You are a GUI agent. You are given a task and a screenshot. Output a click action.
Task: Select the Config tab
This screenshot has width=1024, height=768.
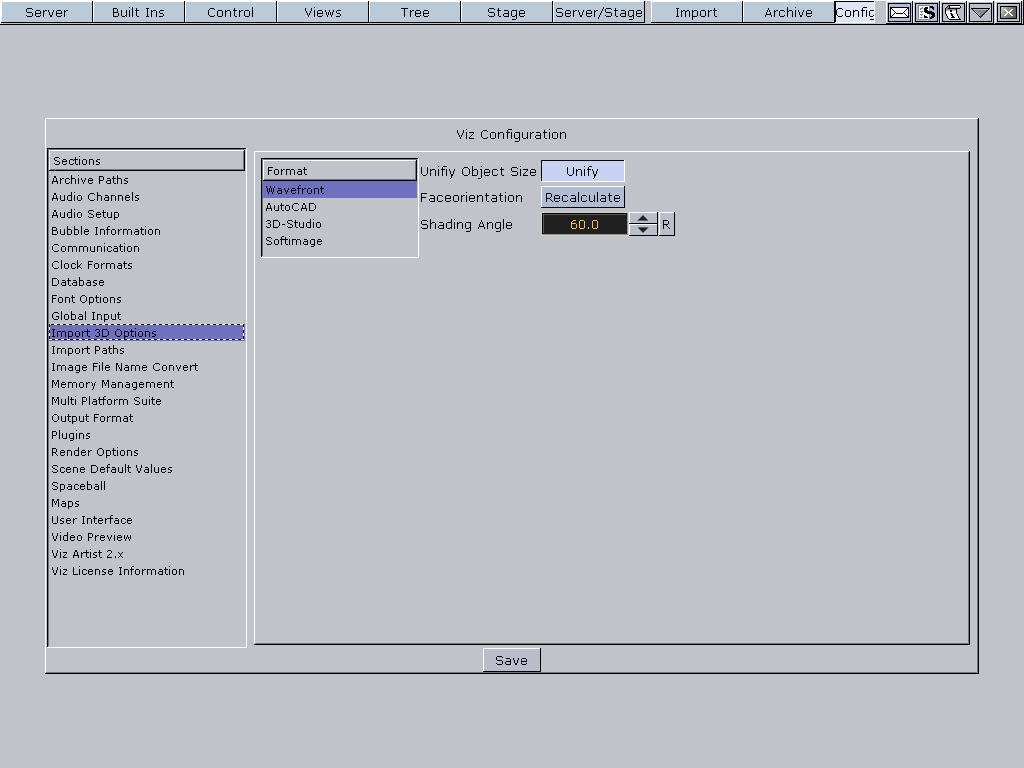click(858, 12)
